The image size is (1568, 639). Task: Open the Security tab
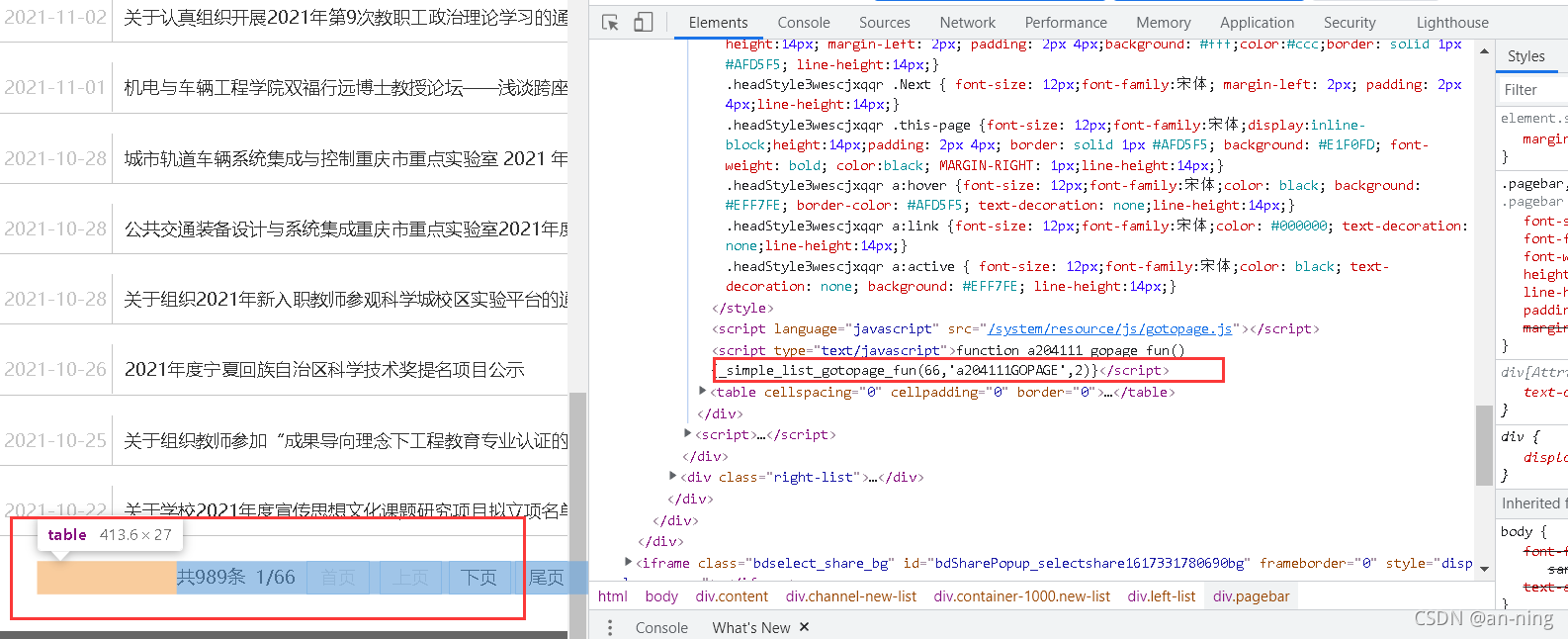[1349, 22]
